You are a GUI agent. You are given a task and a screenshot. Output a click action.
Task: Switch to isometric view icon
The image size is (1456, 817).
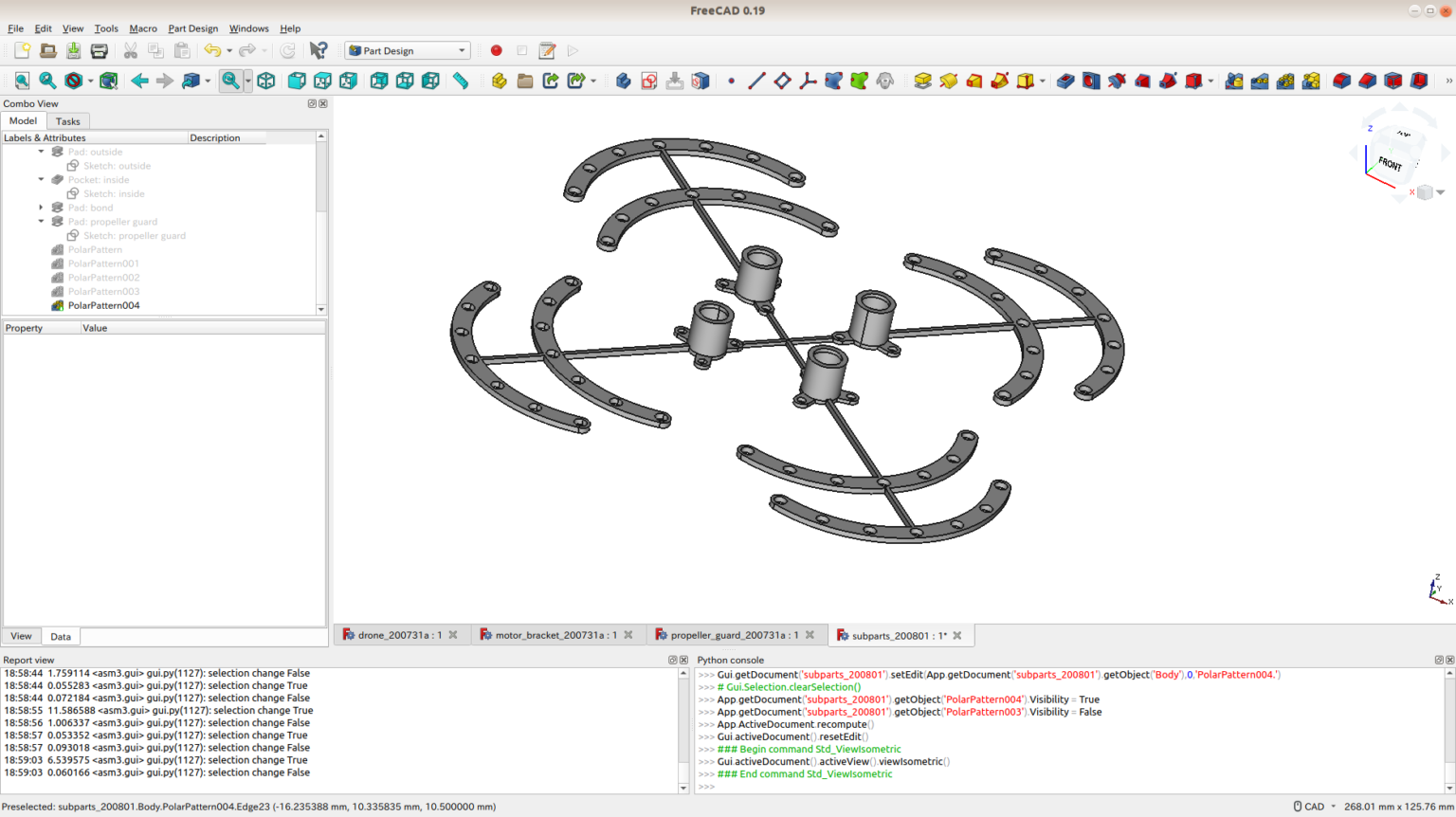pyautogui.click(x=266, y=82)
